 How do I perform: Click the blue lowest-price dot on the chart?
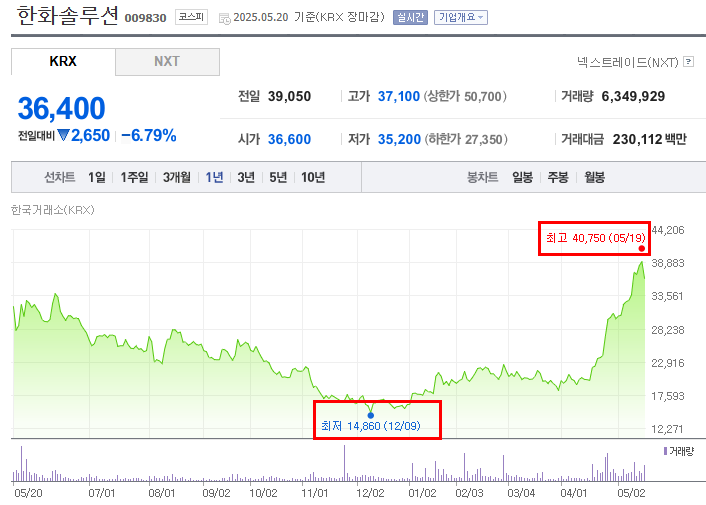click(371, 415)
